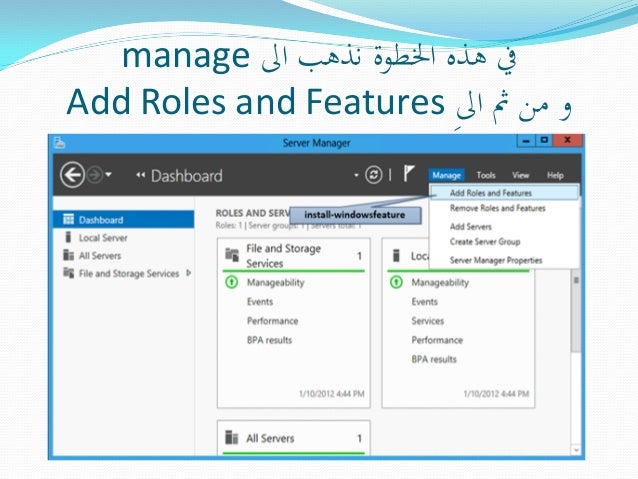The image size is (638, 479).
Task: Maximize the Server Manager window
Action: click(544, 140)
